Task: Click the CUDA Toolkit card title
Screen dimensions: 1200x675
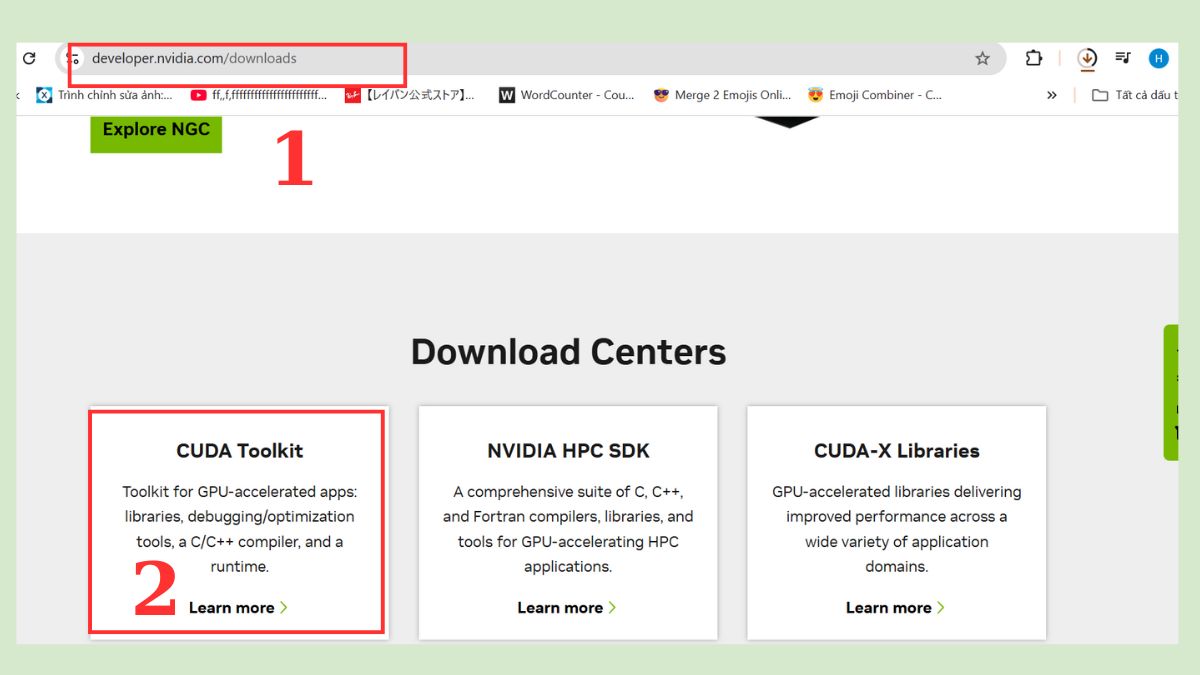Action: pos(239,451)
